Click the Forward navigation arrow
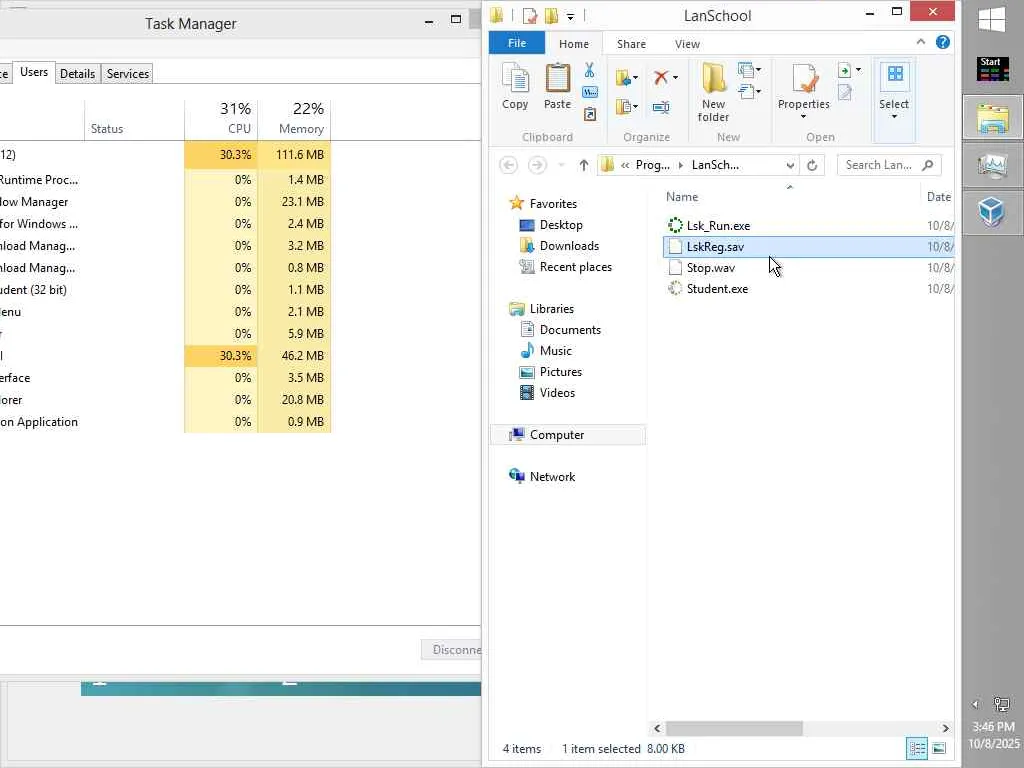The height and width of the screenshot is (768, 1024). pyautogui.click(x=537, y=165)
